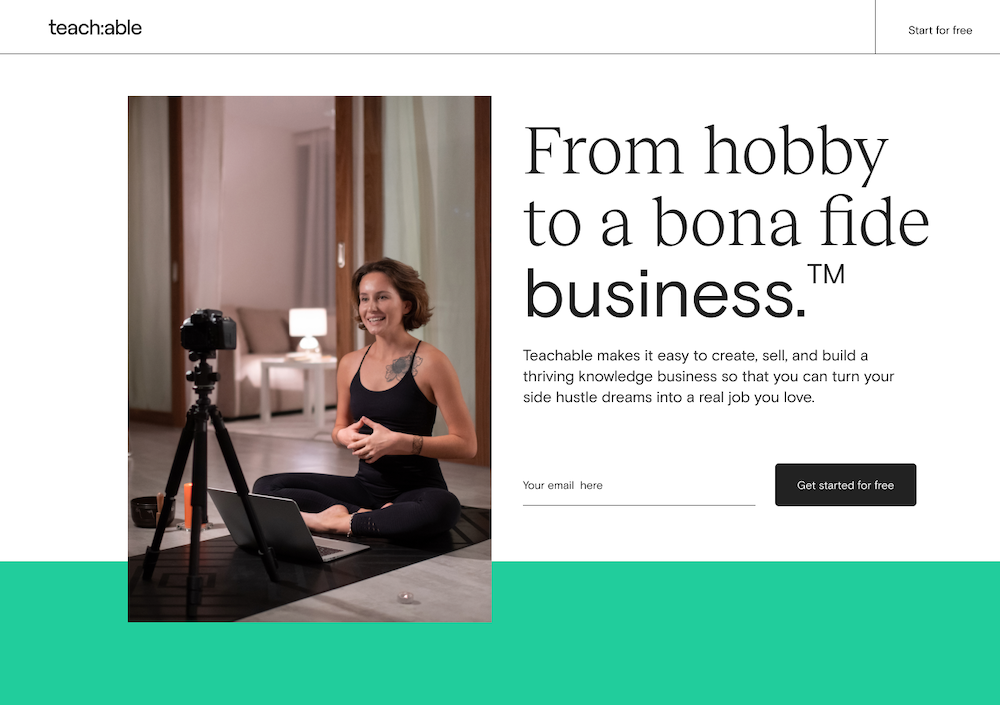Open the Start for free link

939,30
